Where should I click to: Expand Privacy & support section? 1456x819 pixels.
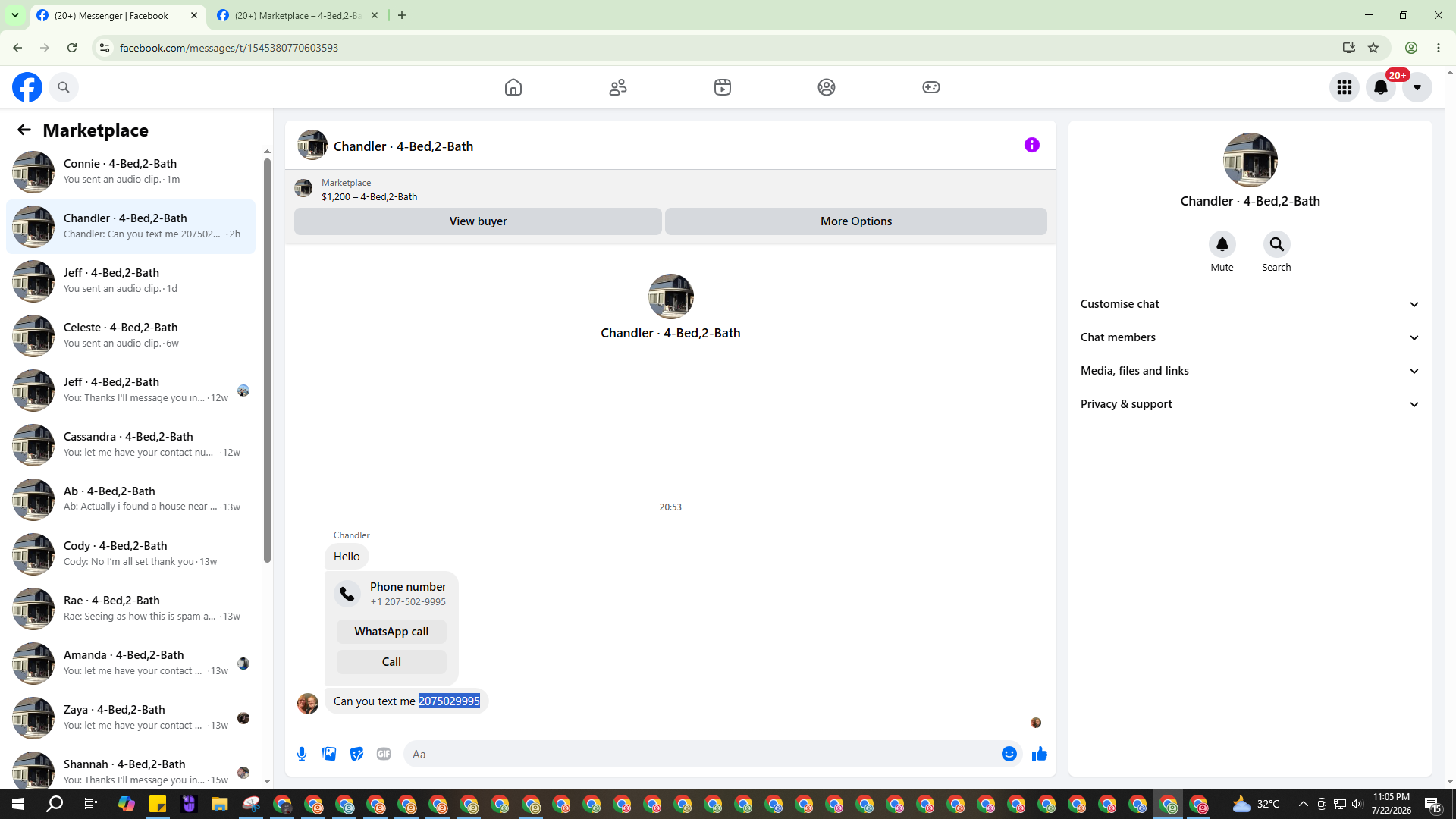point(1250,404)
